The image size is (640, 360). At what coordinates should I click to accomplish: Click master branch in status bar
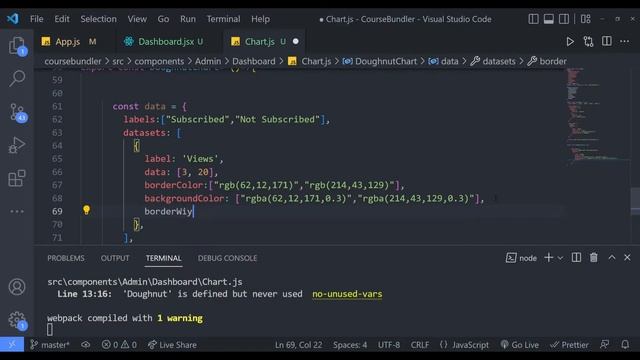50,344
